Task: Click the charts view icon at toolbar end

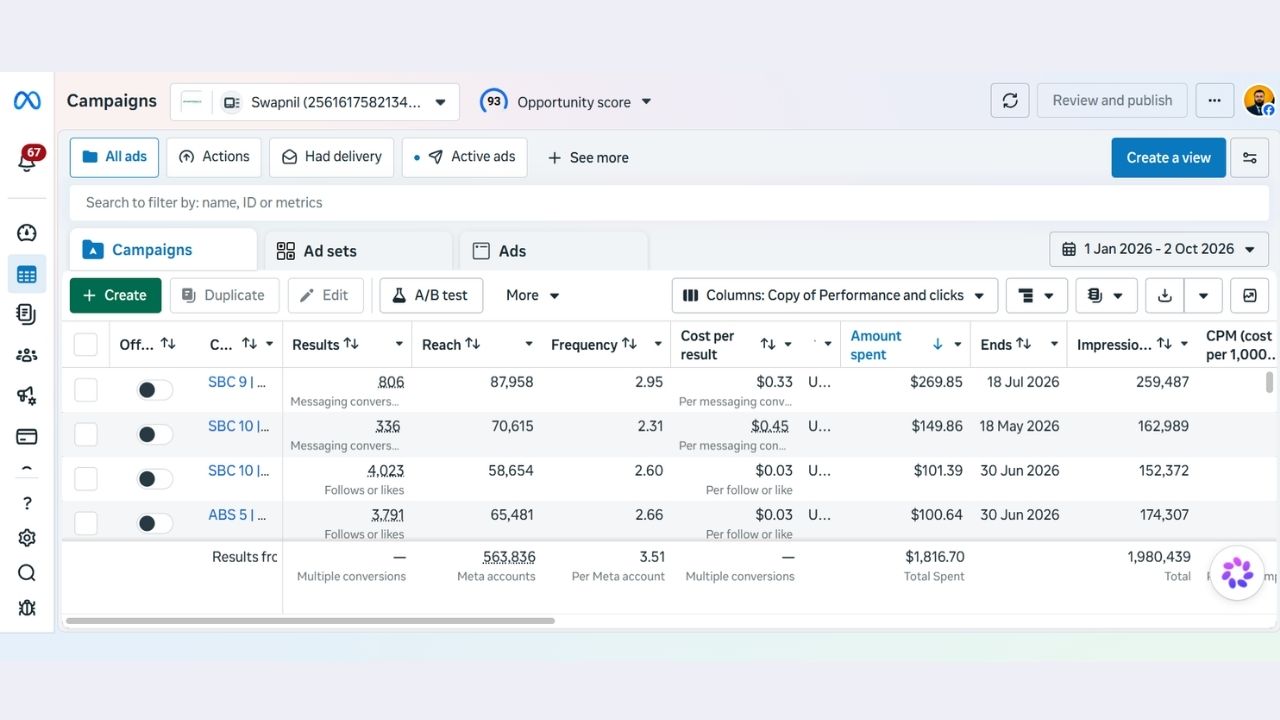Action: [x=1250, y=295]
